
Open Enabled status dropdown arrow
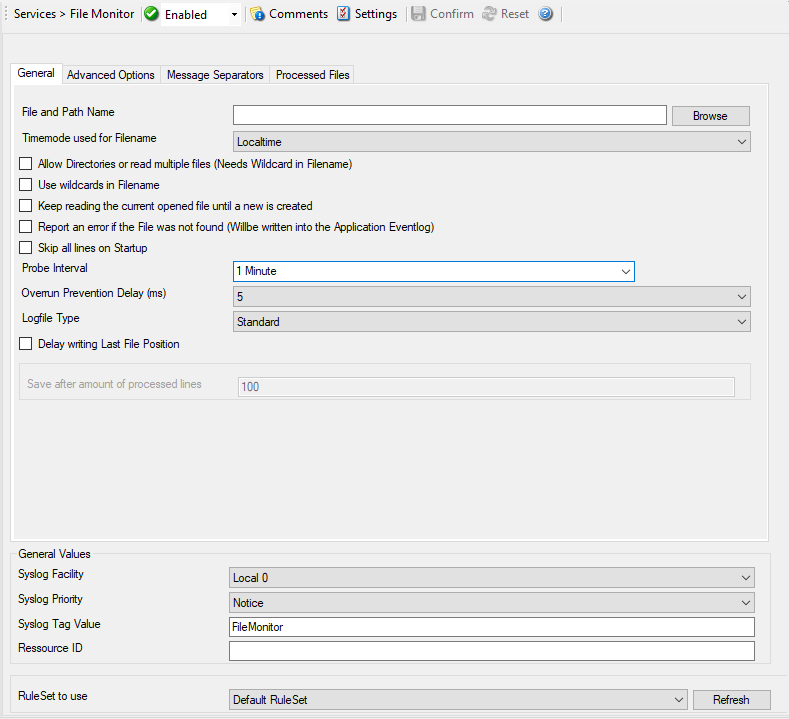(234, 15)
